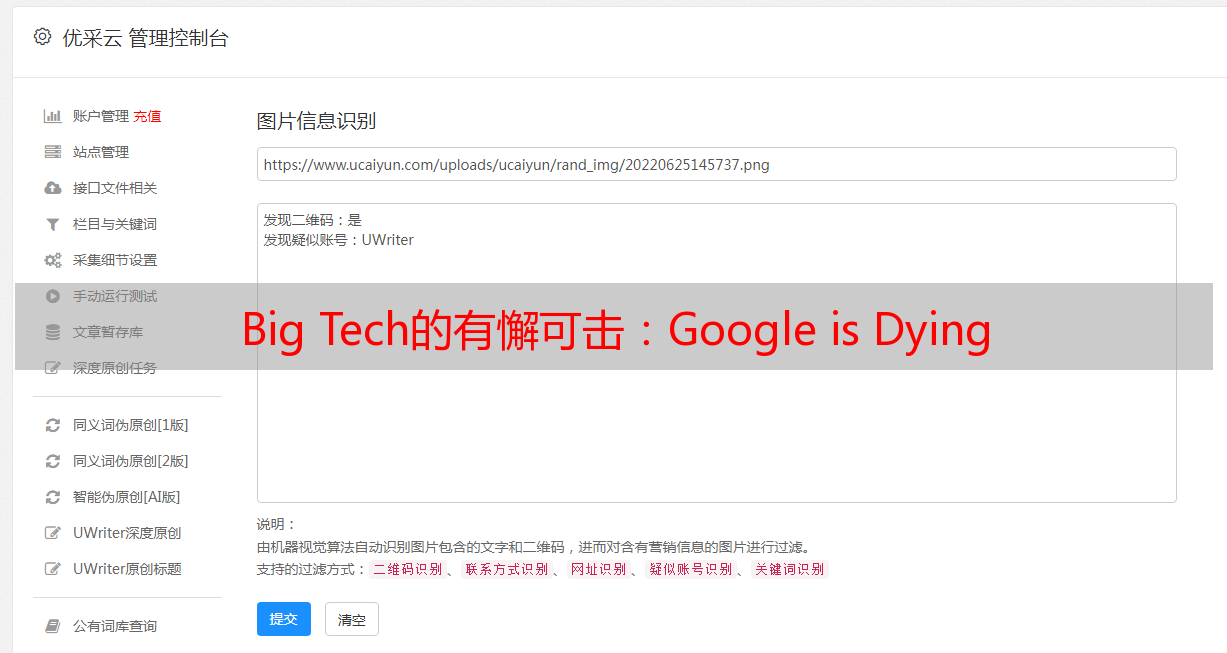Click the 优采云 管理控制台 header title
1227x653 pixels.
pyautogui.click(x=145, y=38)
